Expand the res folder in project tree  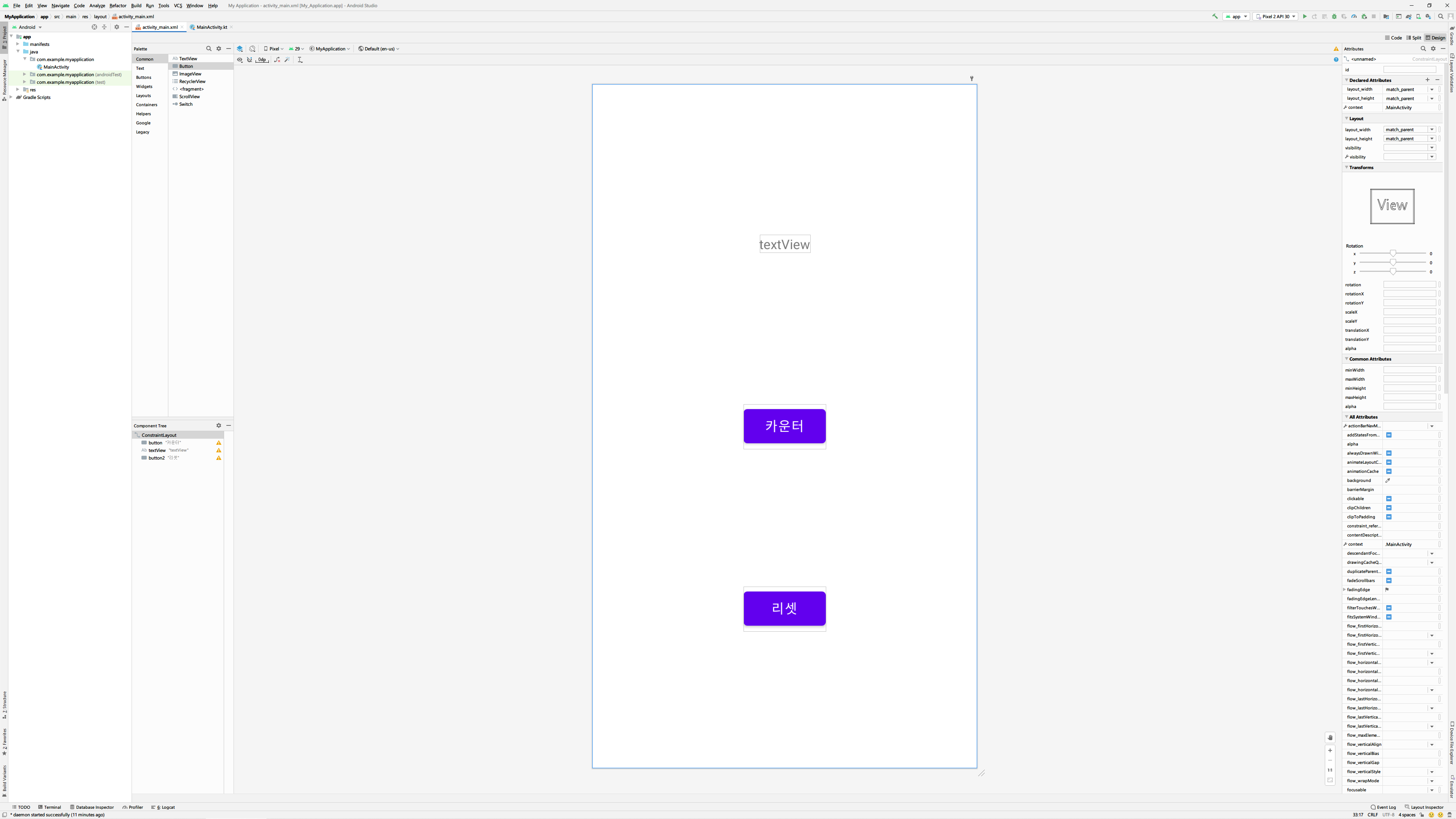[18, 89]
